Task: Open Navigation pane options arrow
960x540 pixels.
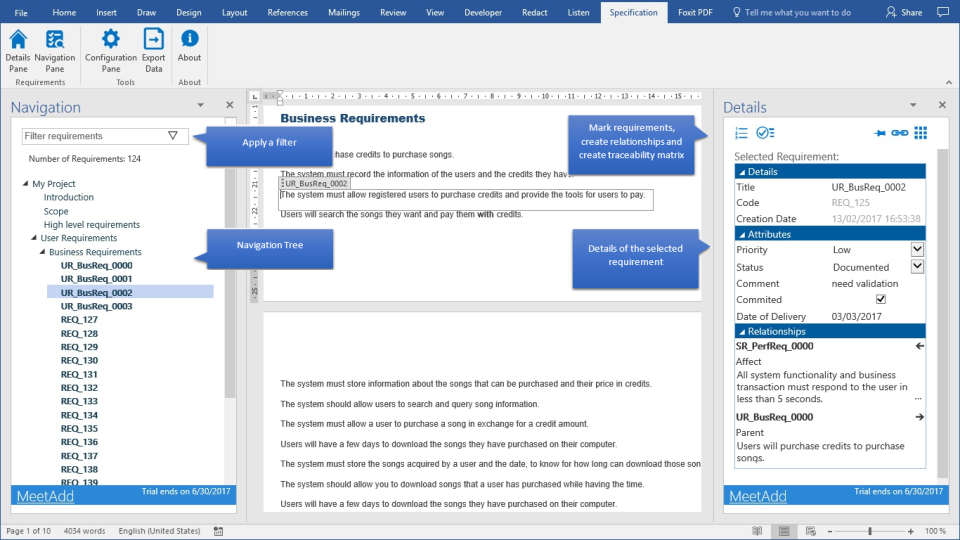Action: coord(200,105)
